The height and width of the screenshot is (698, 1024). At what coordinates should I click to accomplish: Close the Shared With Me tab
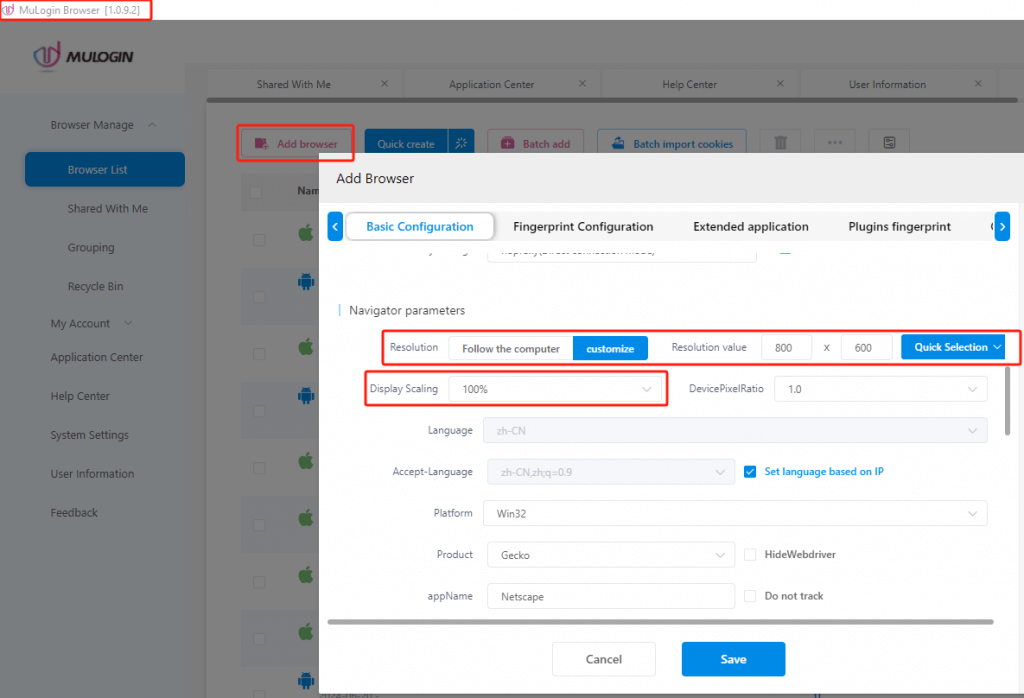[x=385, y=84]
